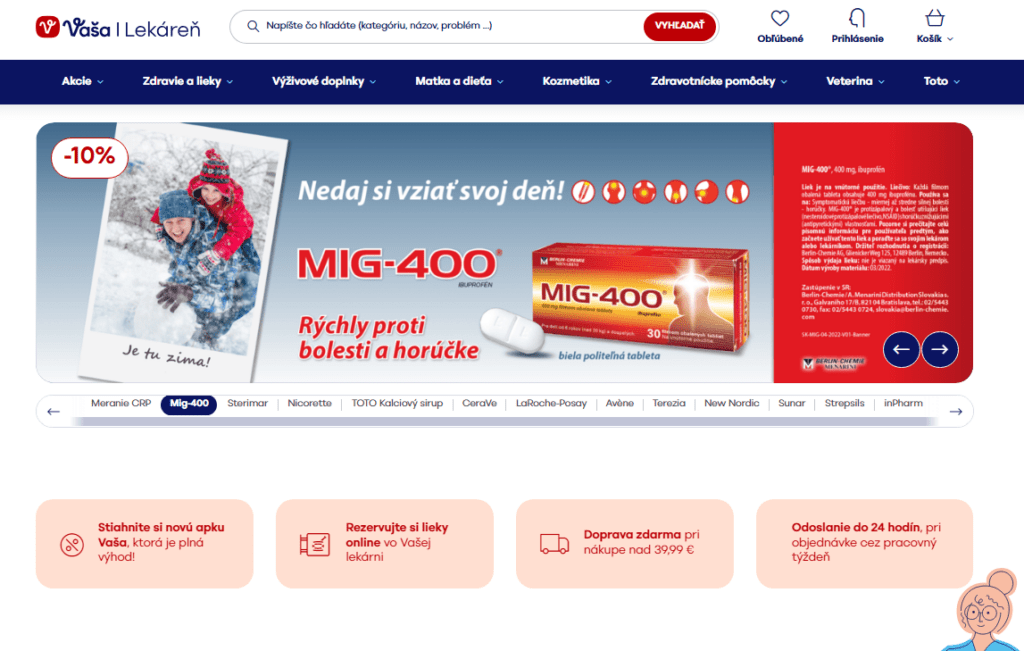The height and width of the screenshot is (651, 1024).
Task: Select the Terezia tab
Action: (669, 404)
